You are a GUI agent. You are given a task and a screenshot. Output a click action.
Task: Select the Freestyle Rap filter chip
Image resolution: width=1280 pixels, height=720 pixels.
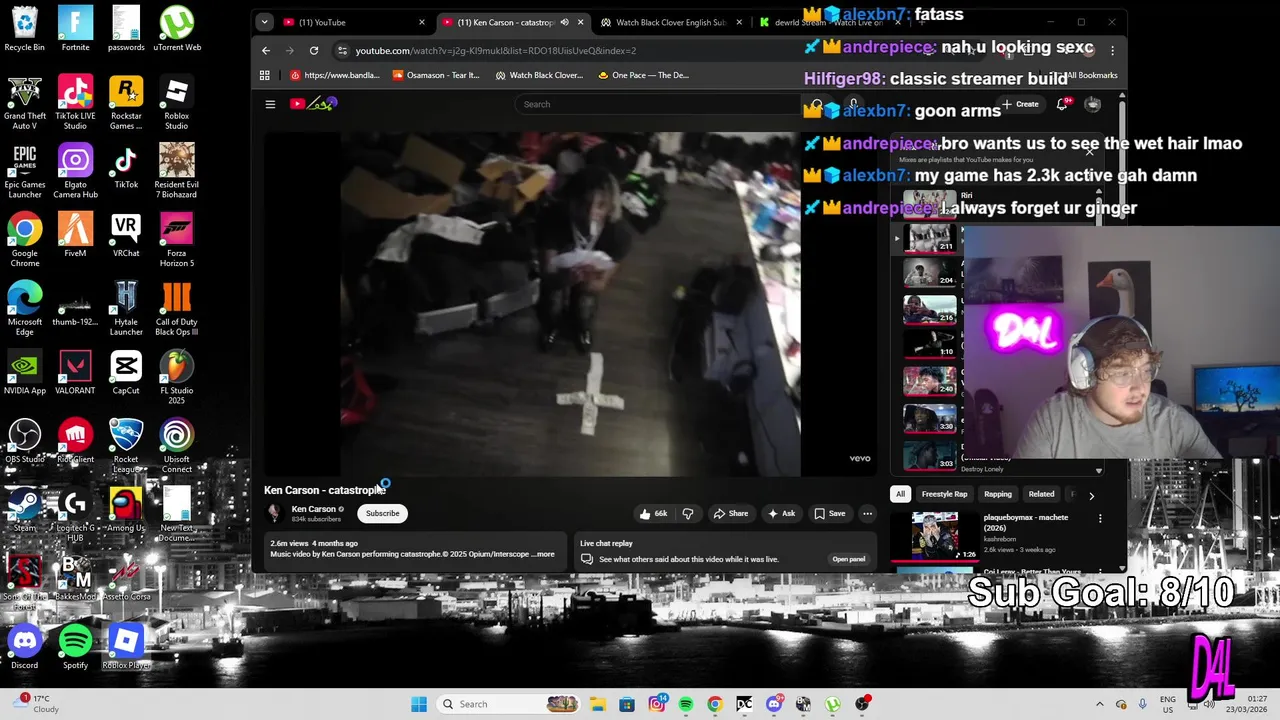944,494
